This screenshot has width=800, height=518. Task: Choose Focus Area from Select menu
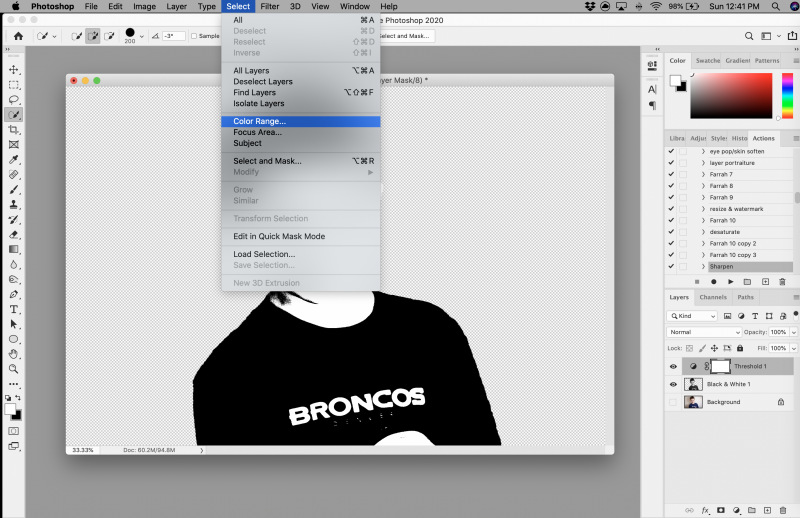pyautogui.click(x=301, y=132)
